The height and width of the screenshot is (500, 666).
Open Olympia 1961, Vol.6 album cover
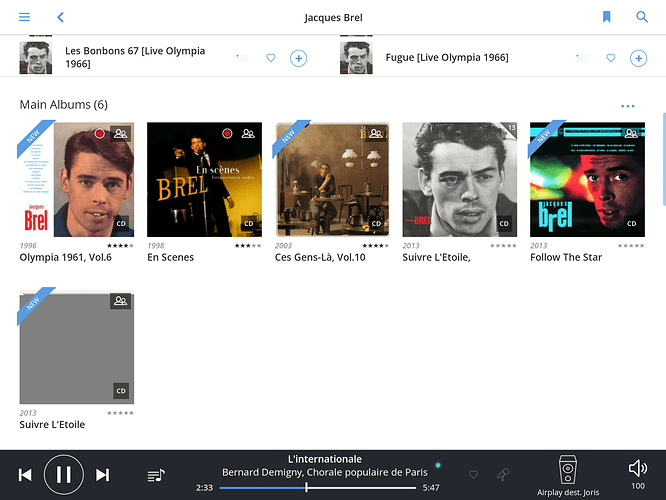click(77, 179)
